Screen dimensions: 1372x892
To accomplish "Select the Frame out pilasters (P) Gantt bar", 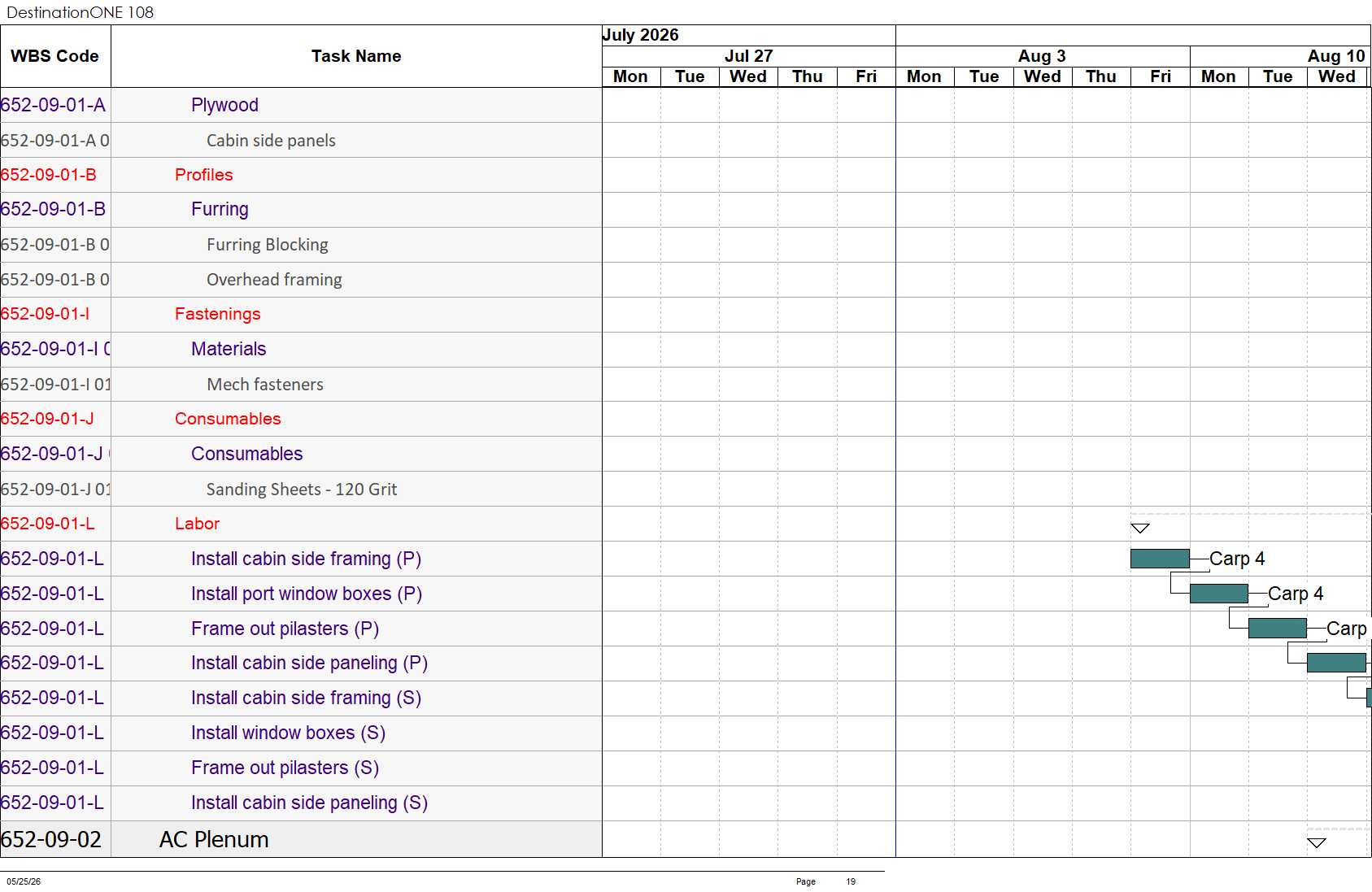I will (1278, 629).
